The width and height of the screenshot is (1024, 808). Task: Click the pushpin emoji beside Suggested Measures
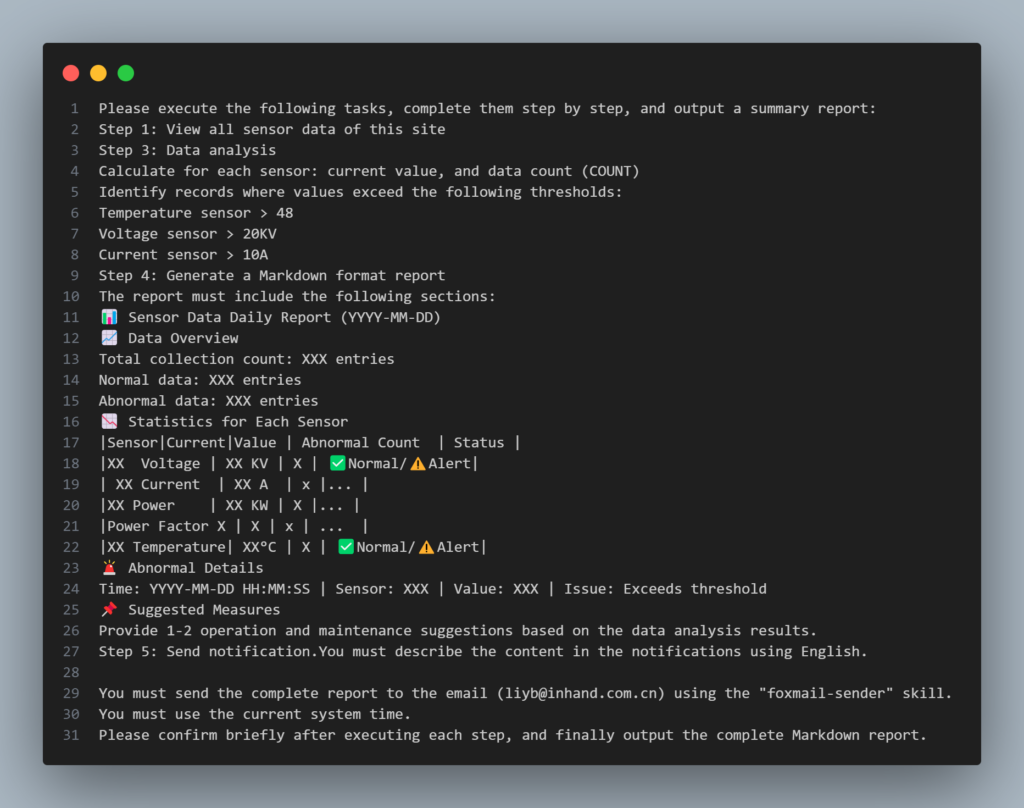pos(109,610)
